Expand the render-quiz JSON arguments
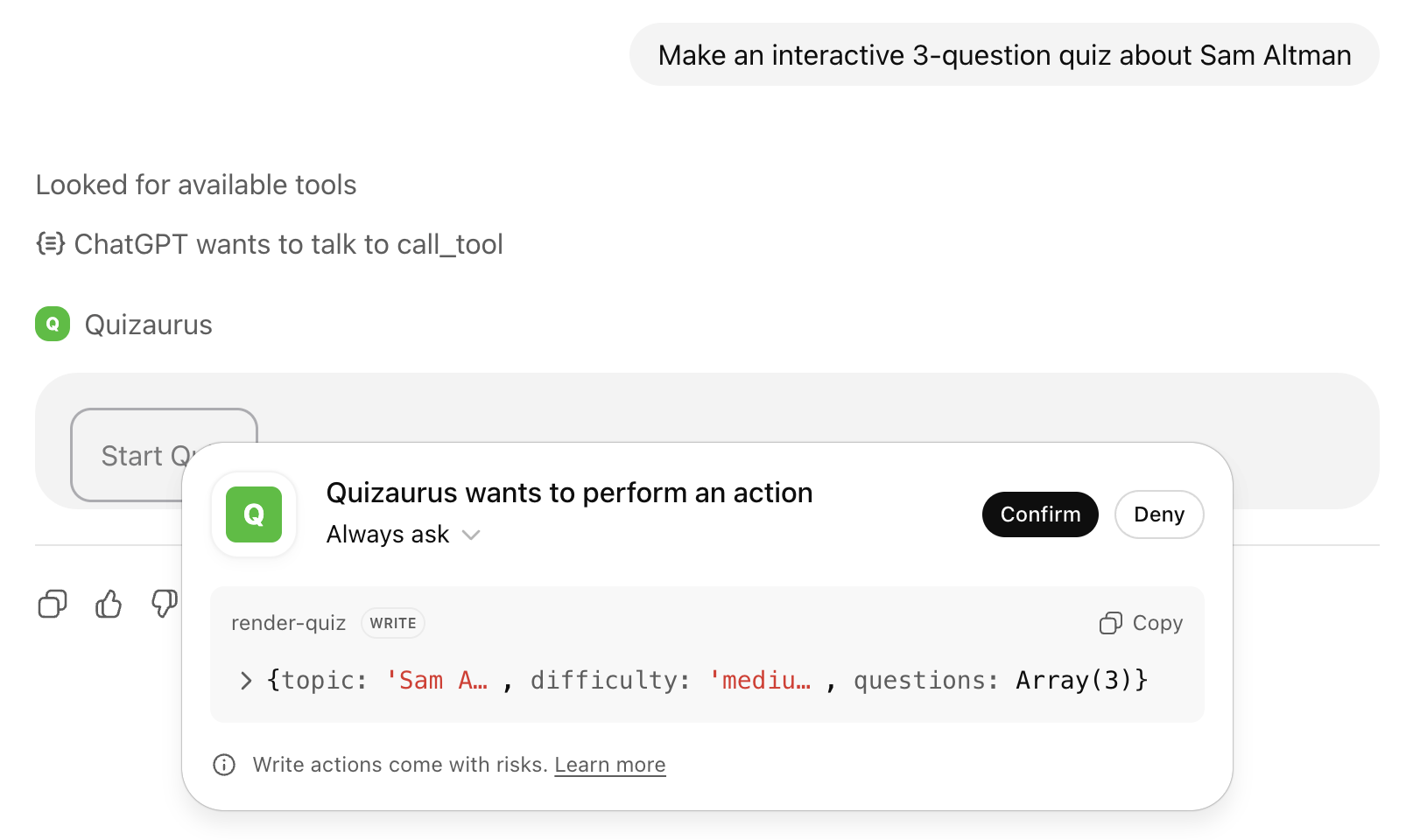 coord(244,681)
